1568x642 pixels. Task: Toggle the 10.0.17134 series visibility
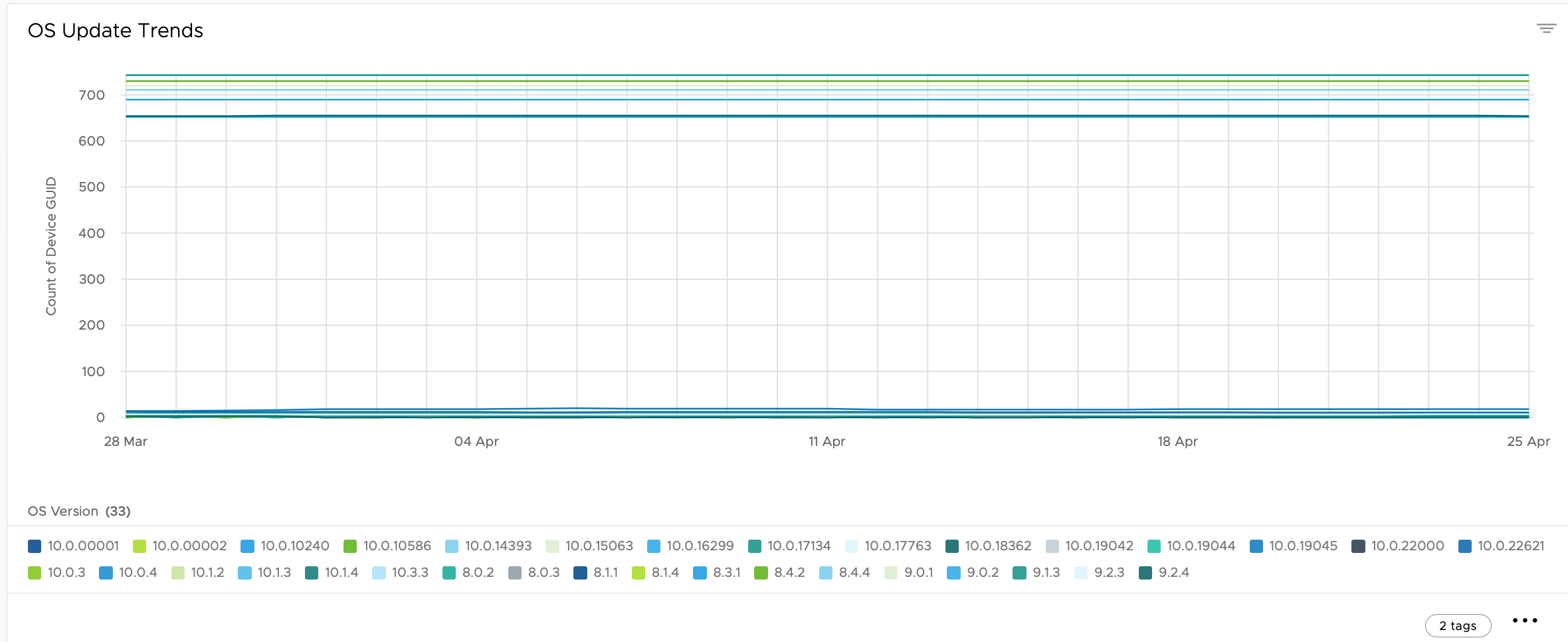click(789, 546)
